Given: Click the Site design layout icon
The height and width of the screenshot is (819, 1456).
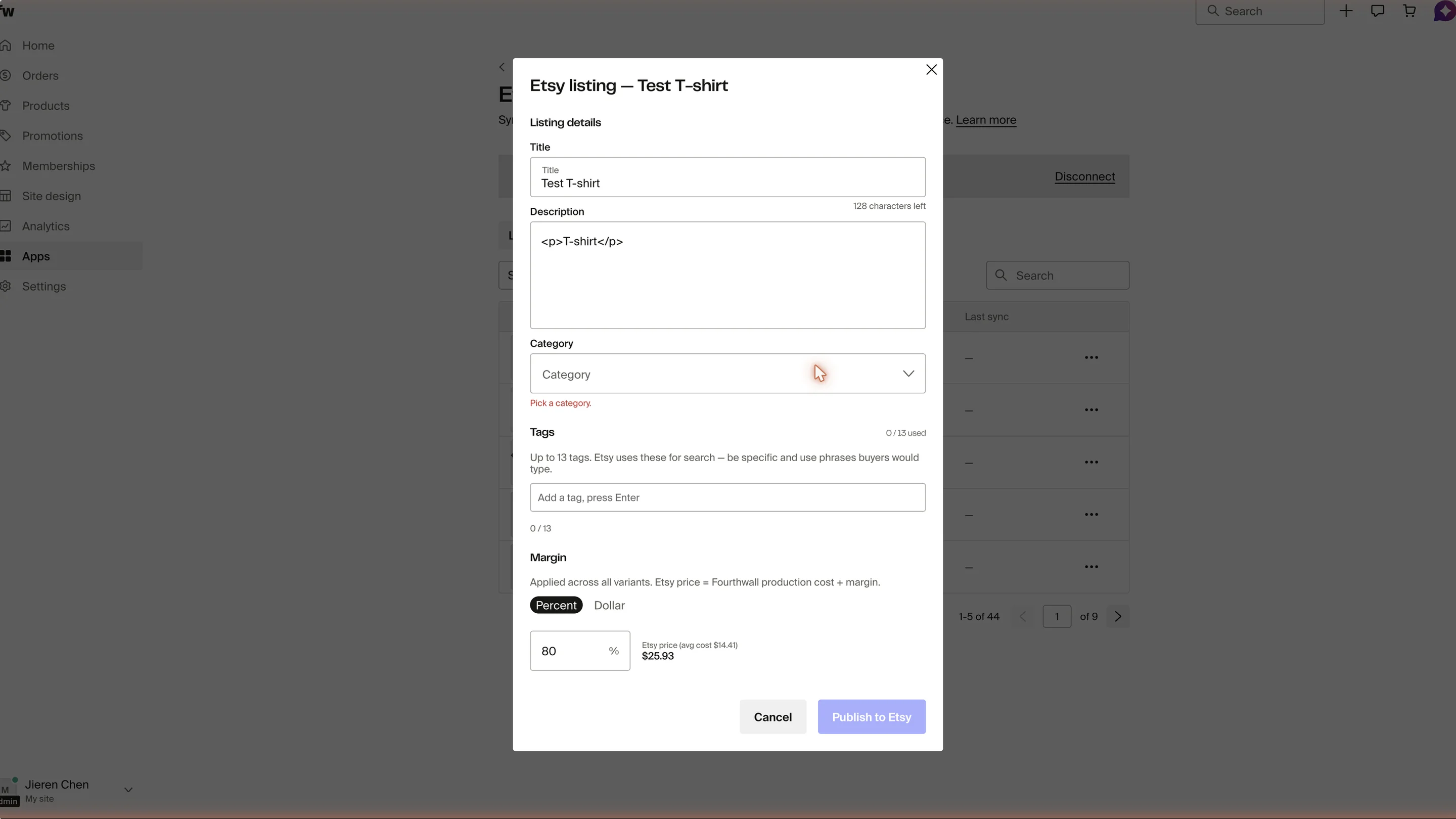Looking at the screenshot, I should pos(5,196).
